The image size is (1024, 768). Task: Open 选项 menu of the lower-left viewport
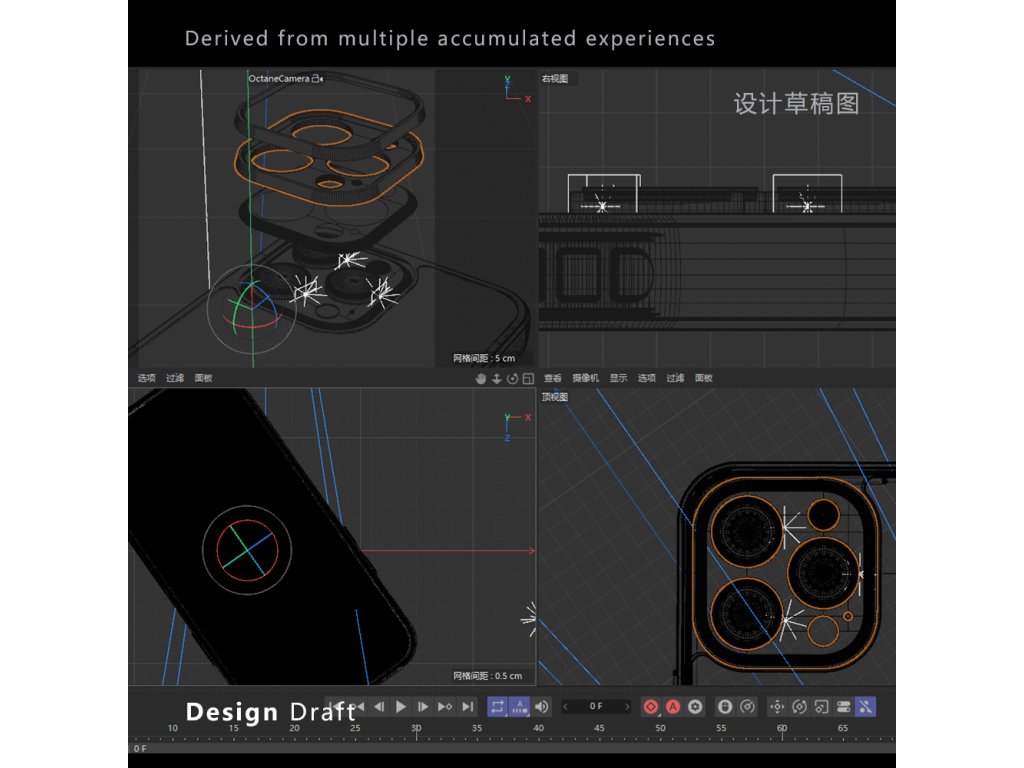click(146, 378)
